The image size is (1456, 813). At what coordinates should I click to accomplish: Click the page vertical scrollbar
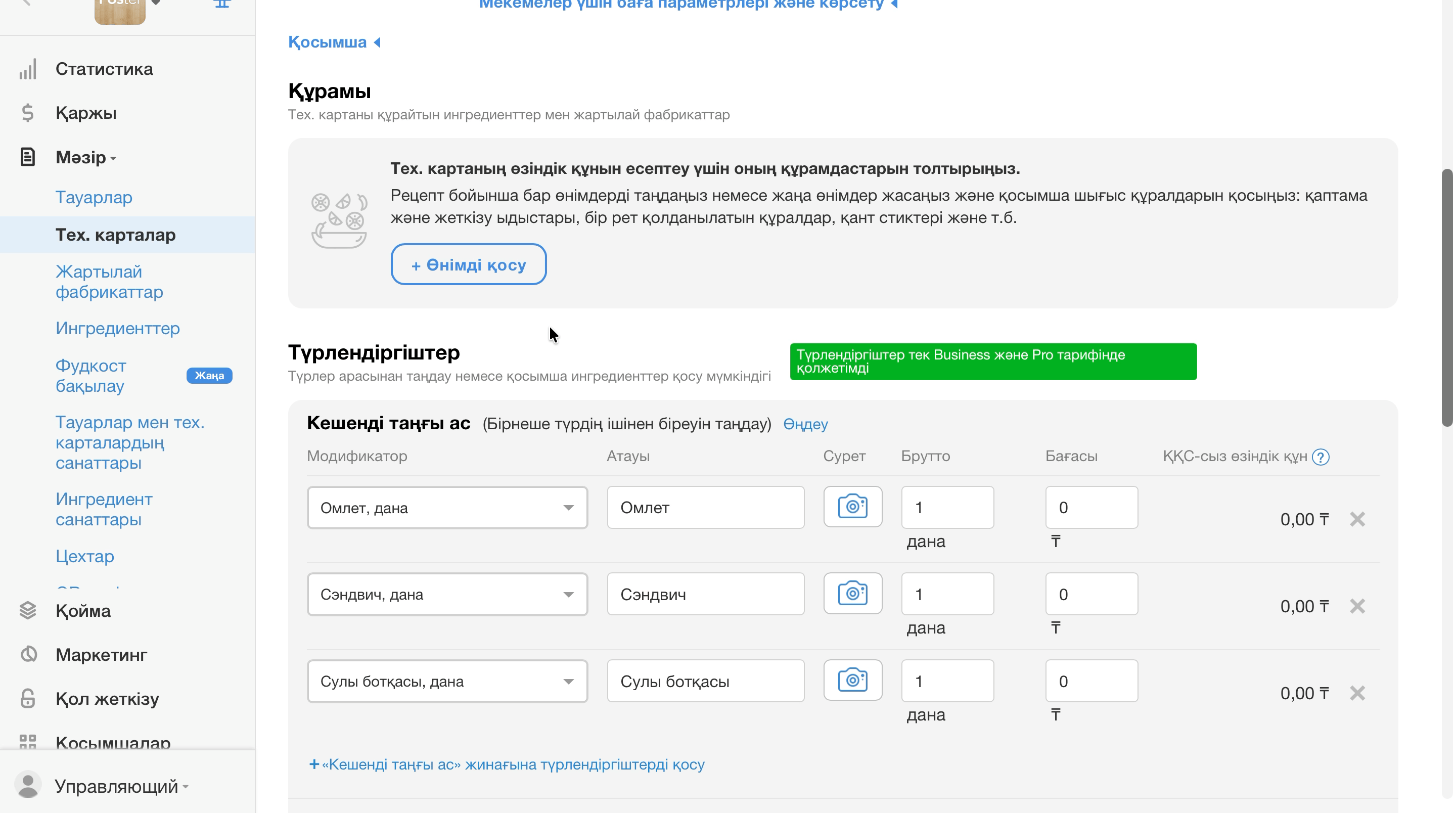coord(1447,297)
